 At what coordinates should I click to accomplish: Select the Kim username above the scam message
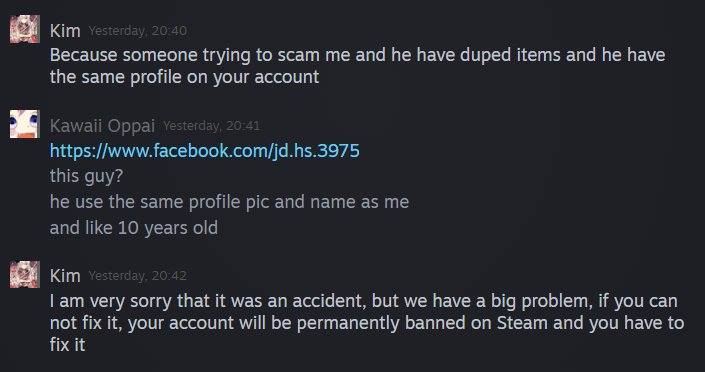coord(65,31)
